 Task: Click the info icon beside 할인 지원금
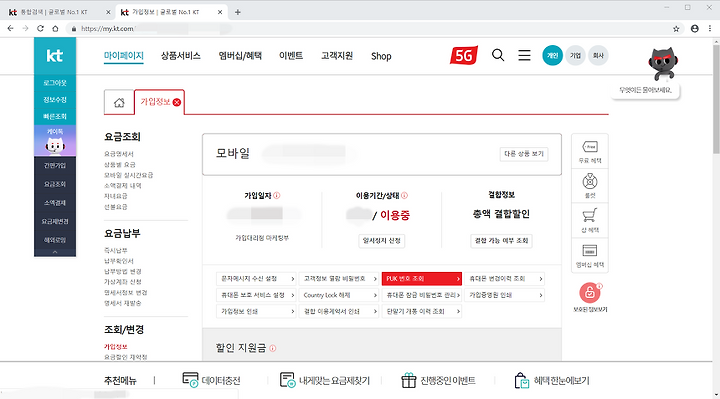(273, 348)
